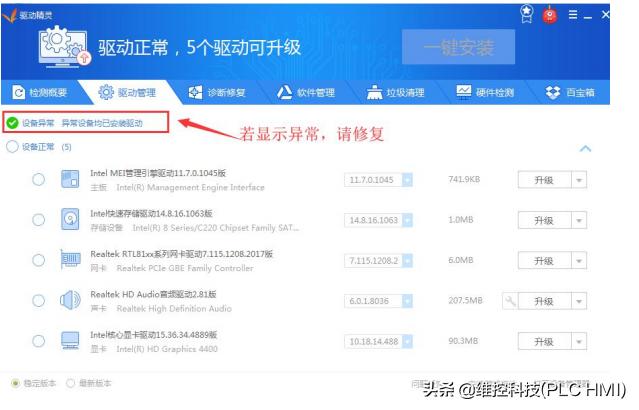Click Realtek High Definition Audio text
Screen dimensions: 639x410
pyautogui.click(x=174, y=309)
